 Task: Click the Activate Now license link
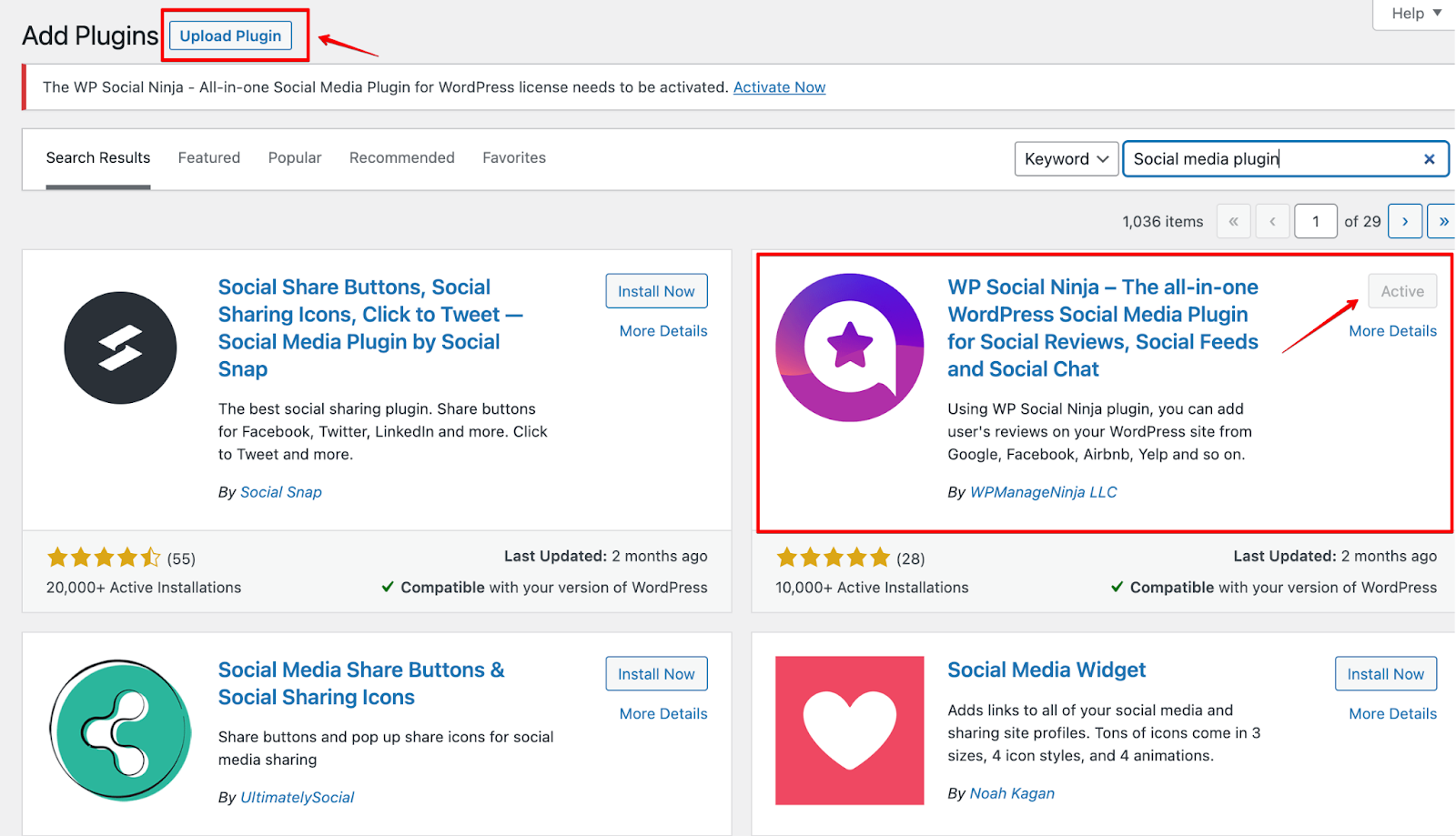point(780,87)
